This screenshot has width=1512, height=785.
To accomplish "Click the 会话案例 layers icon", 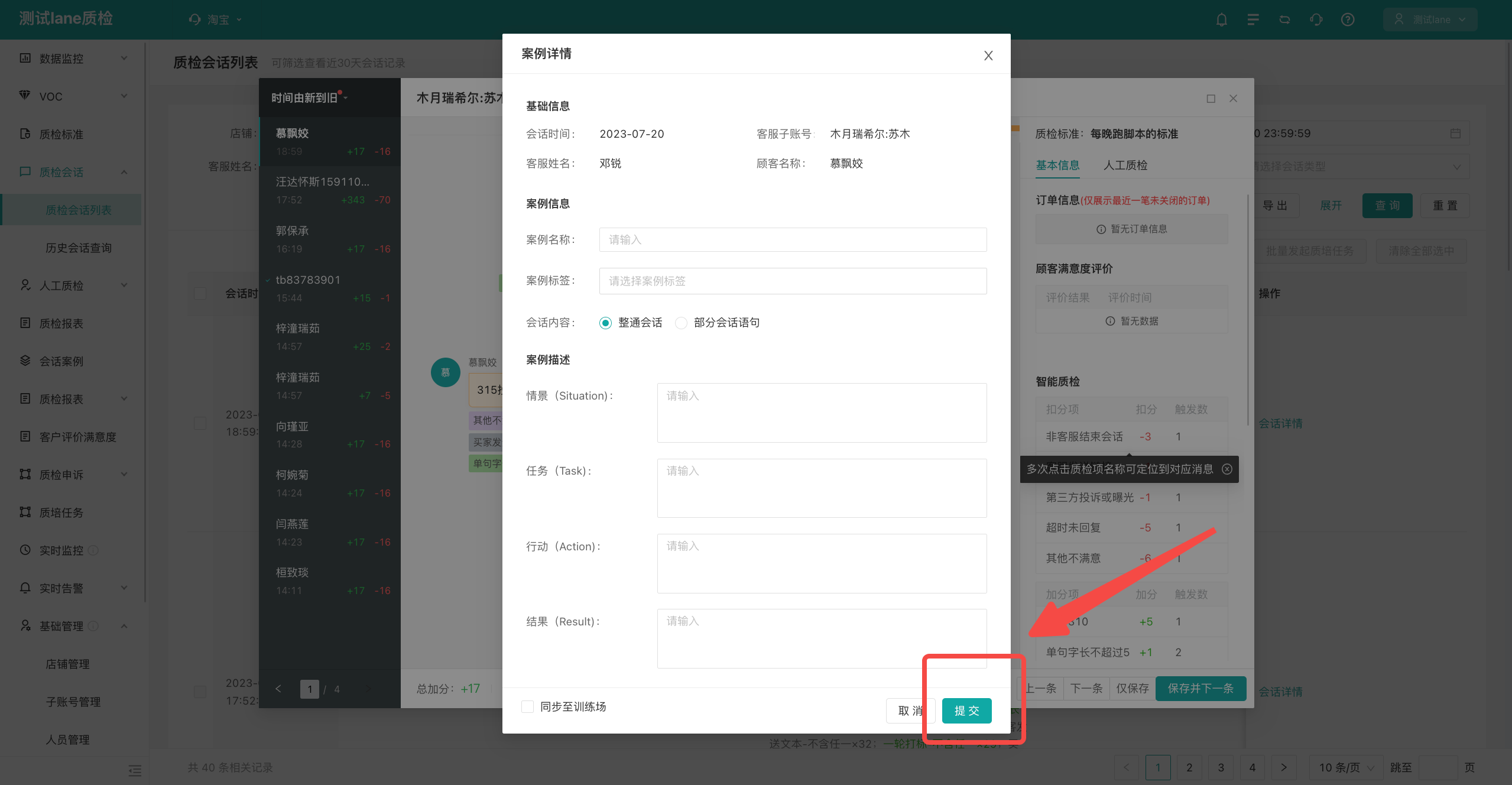I will pos(25,361).
